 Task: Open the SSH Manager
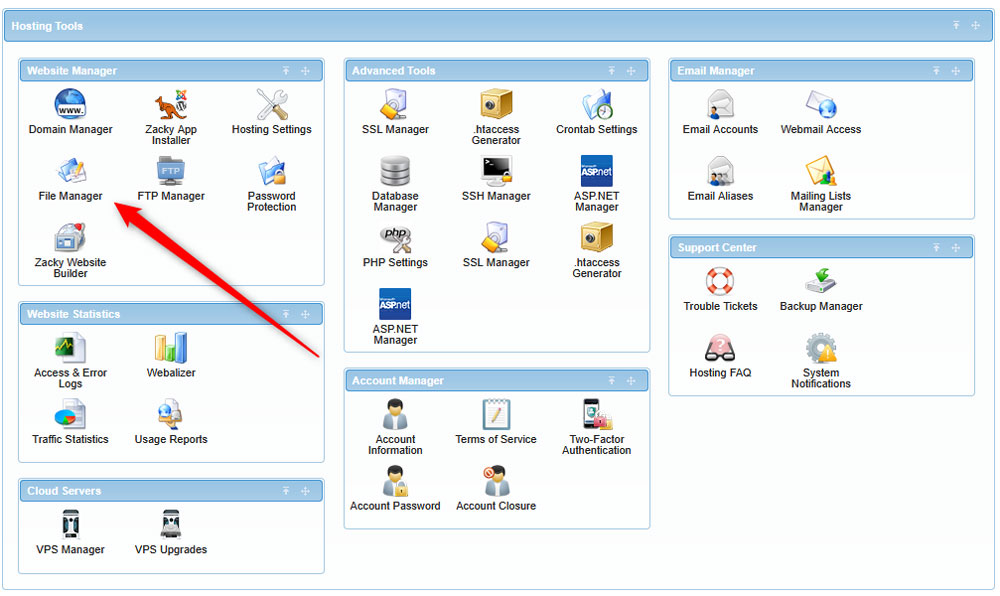496,178
